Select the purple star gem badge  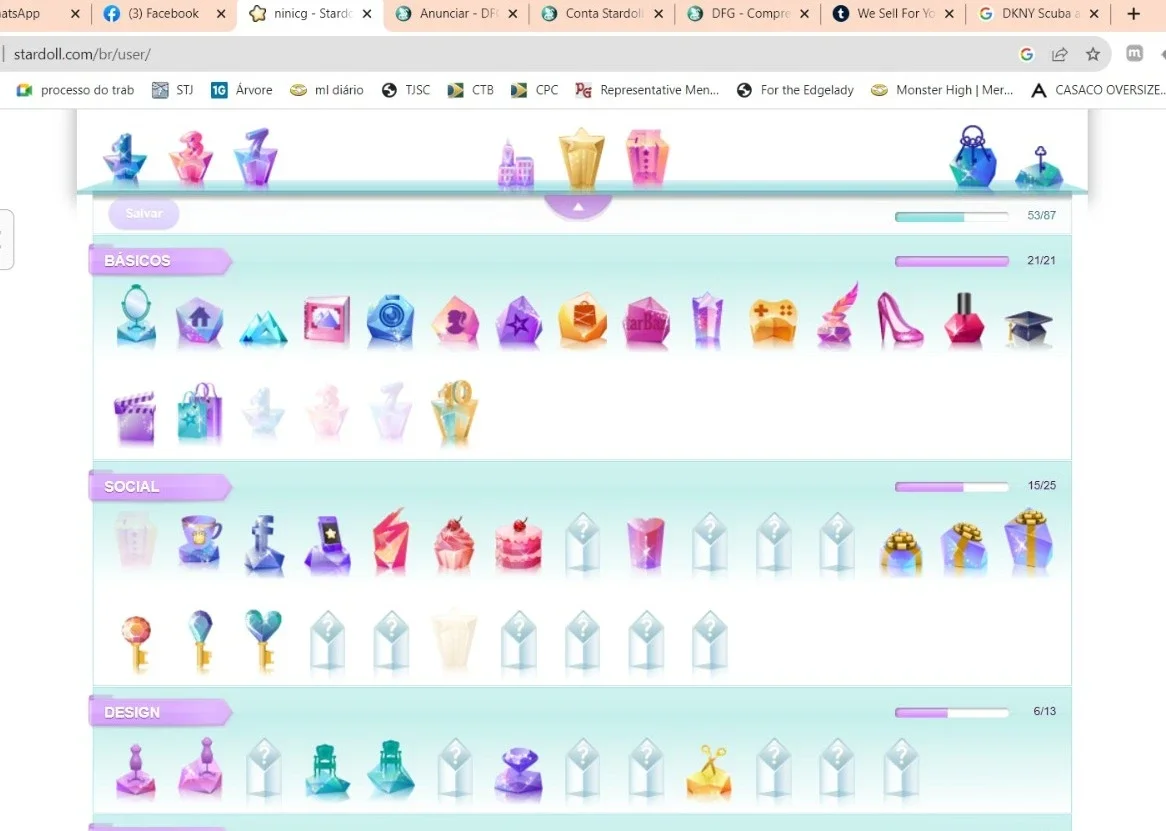[x=519, y=322]
